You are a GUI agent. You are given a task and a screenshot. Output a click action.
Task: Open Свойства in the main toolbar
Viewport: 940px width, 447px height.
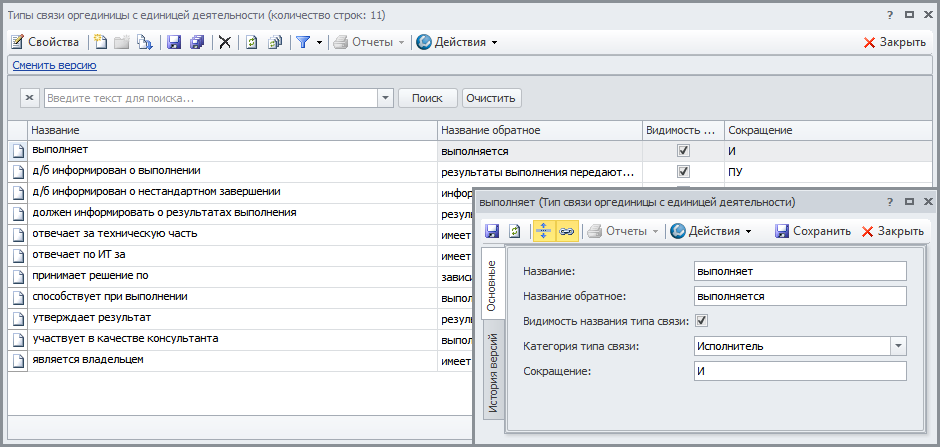(45, 42)
